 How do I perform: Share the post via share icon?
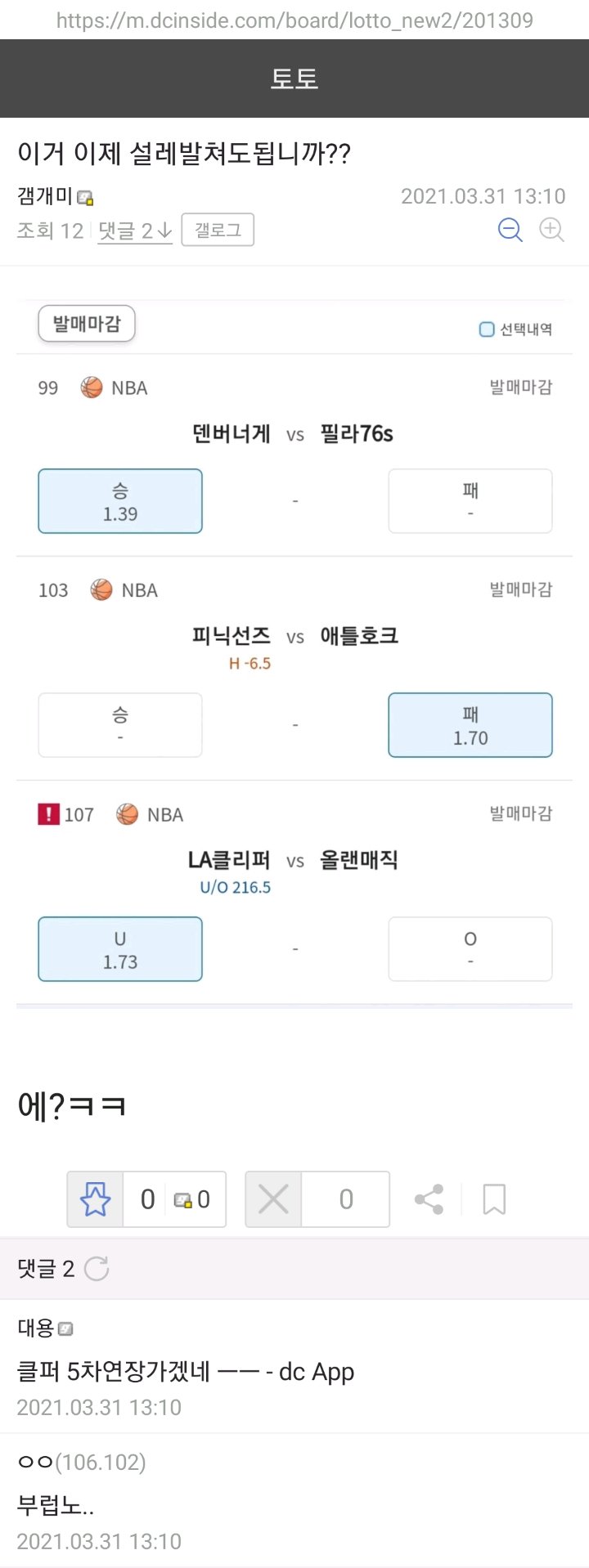[429, 1199]
